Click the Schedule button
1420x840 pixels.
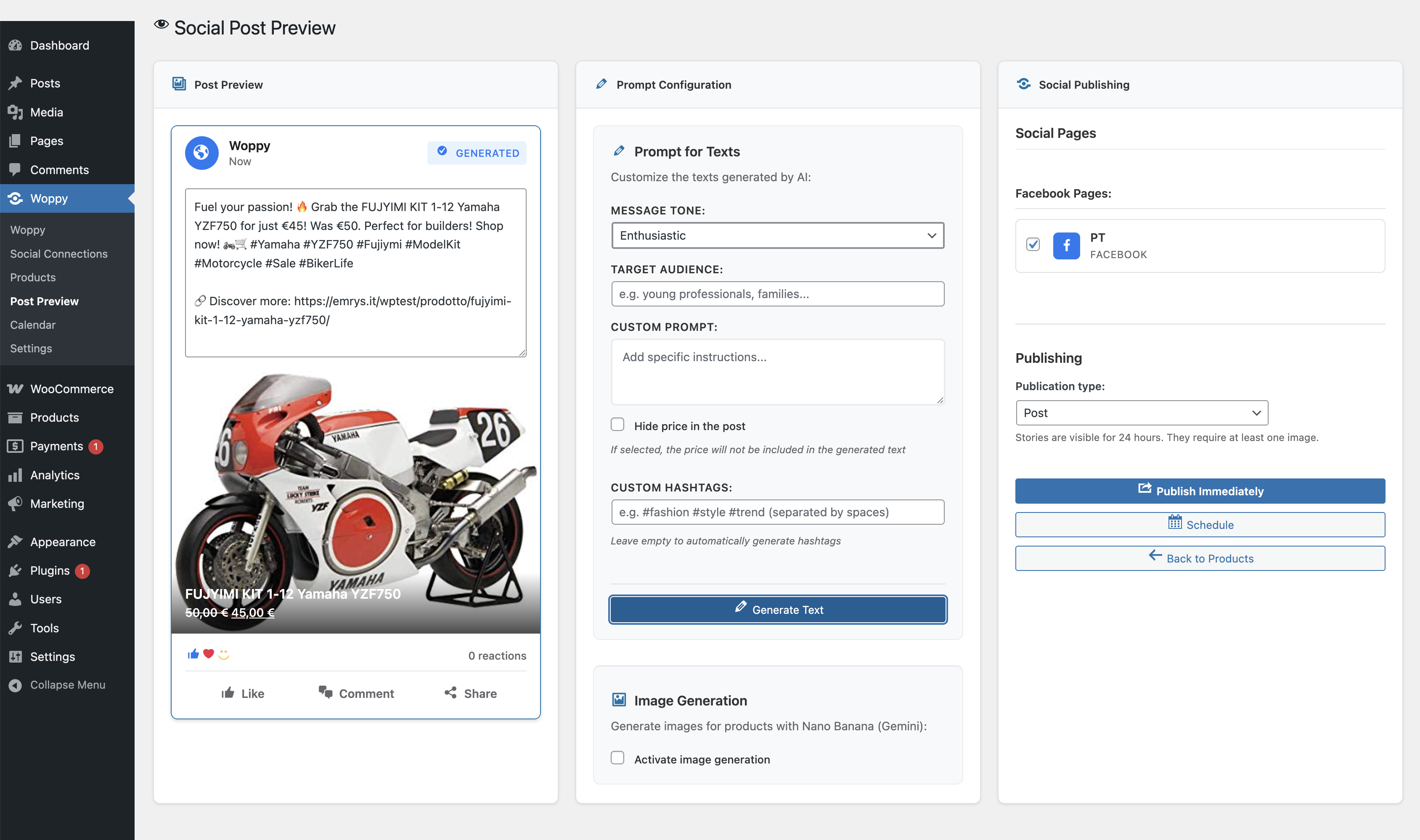coord(1200,525)
